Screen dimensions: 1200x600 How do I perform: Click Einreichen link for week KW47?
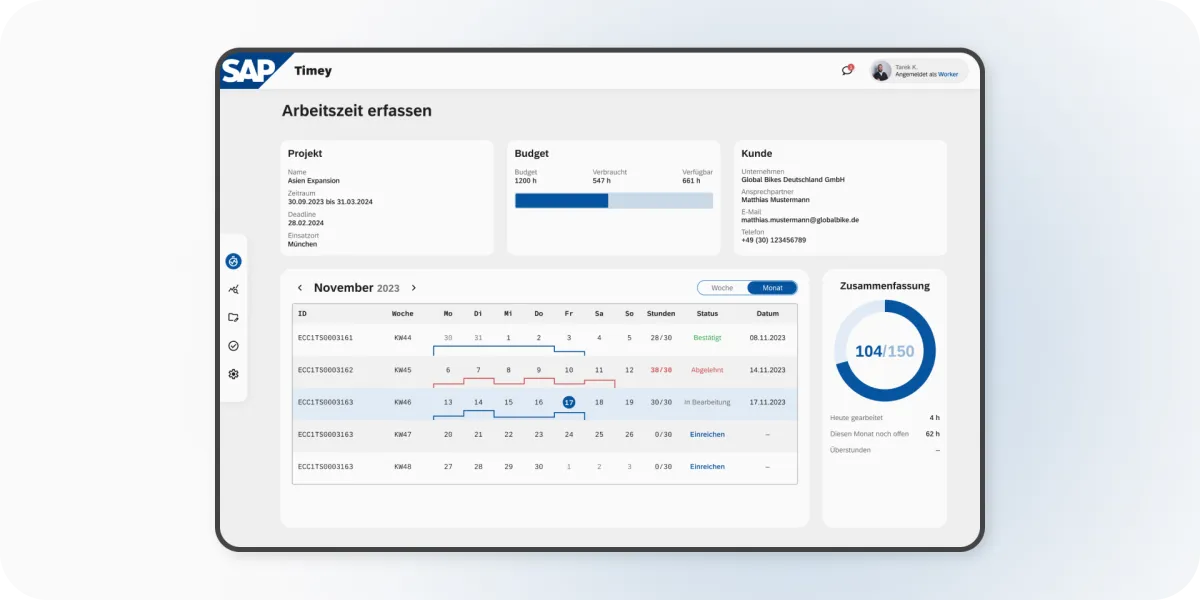click(x=707, y=434)
